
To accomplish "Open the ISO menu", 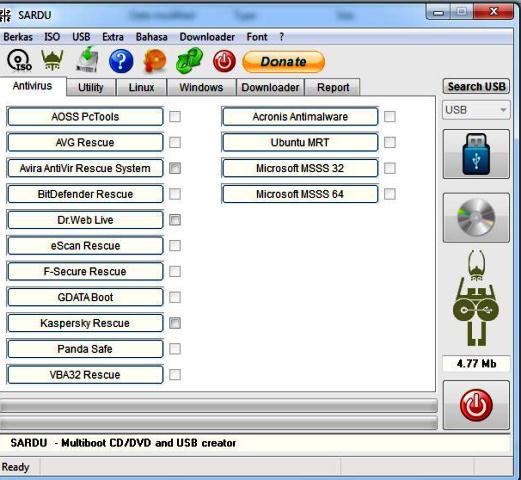I will coord(52,37).
